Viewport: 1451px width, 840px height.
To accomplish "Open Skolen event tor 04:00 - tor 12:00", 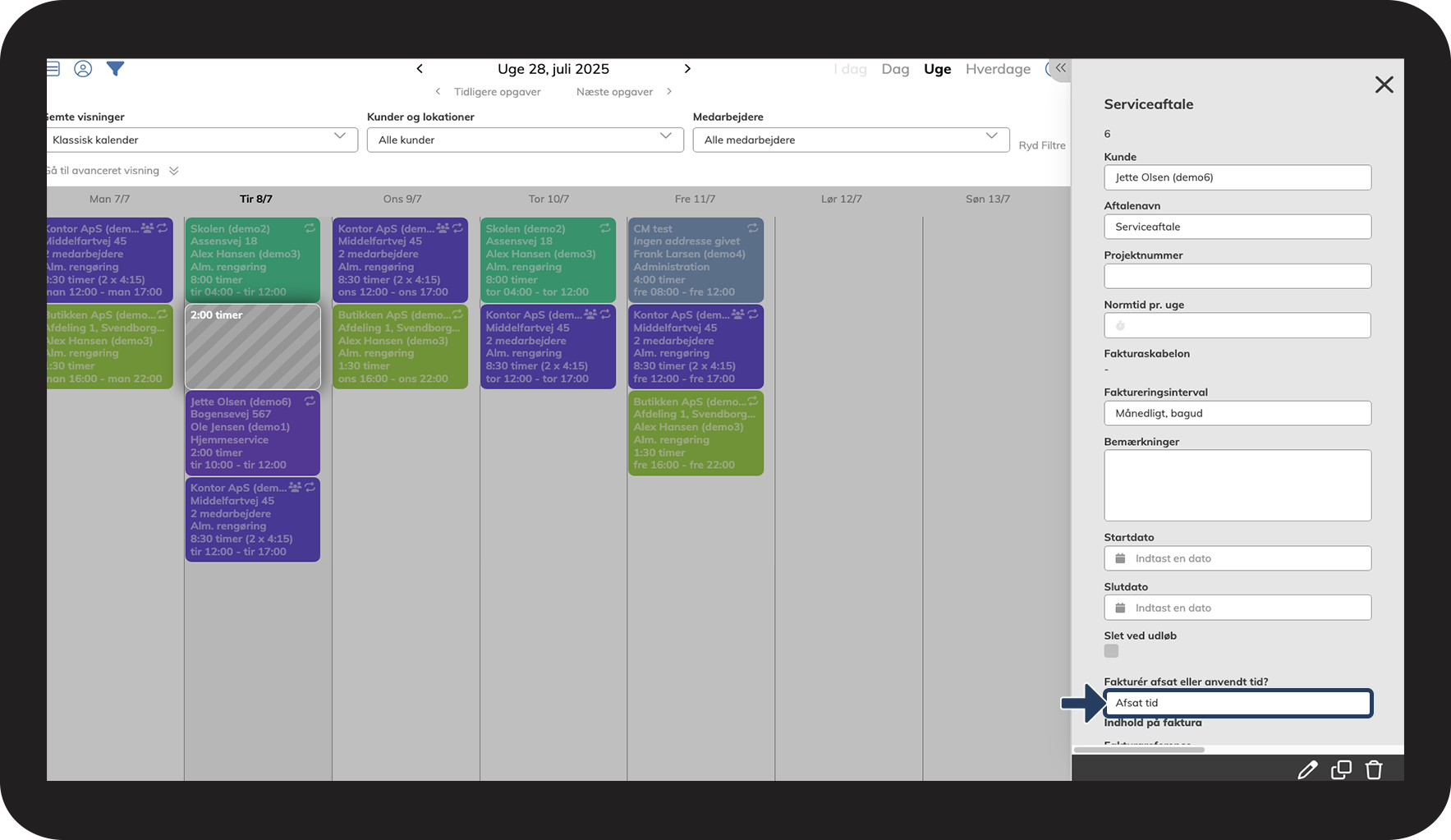I will [x=548, y=260].
